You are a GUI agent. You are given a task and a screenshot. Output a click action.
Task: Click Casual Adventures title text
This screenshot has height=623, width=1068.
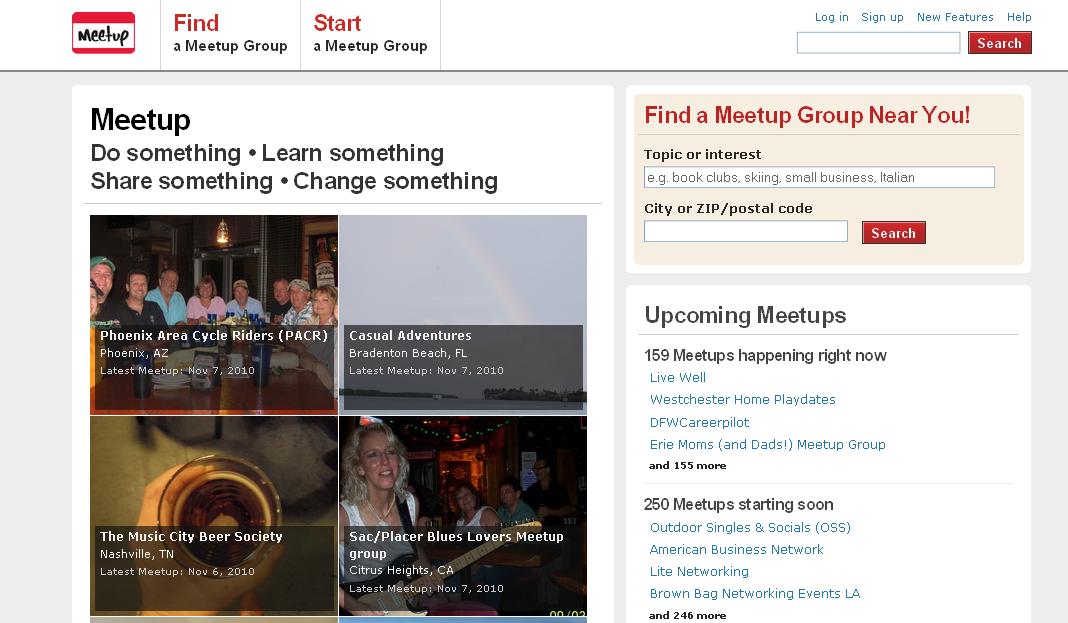click(410, 335)
